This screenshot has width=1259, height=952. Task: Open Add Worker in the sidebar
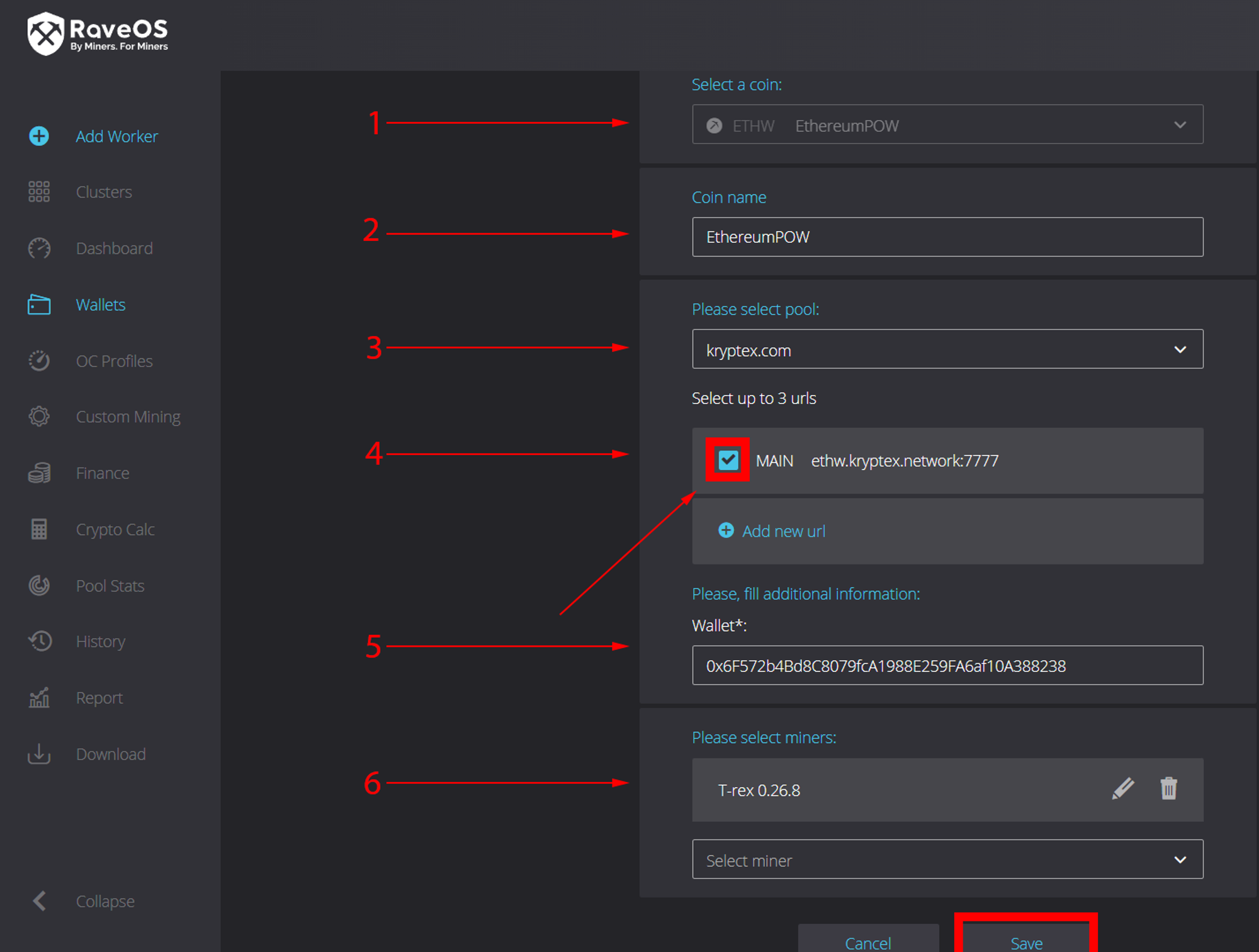116,136
